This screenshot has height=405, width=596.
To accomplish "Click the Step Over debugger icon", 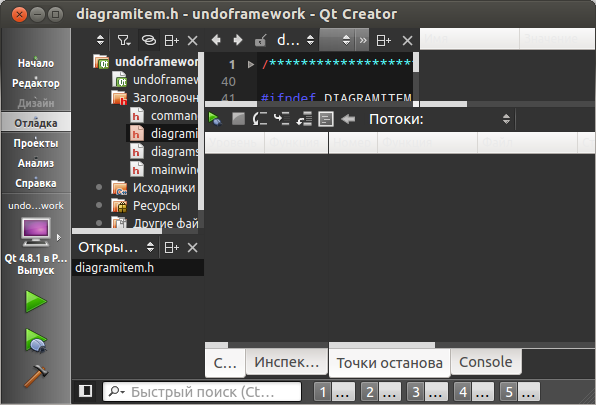I will tap(260, 119).
